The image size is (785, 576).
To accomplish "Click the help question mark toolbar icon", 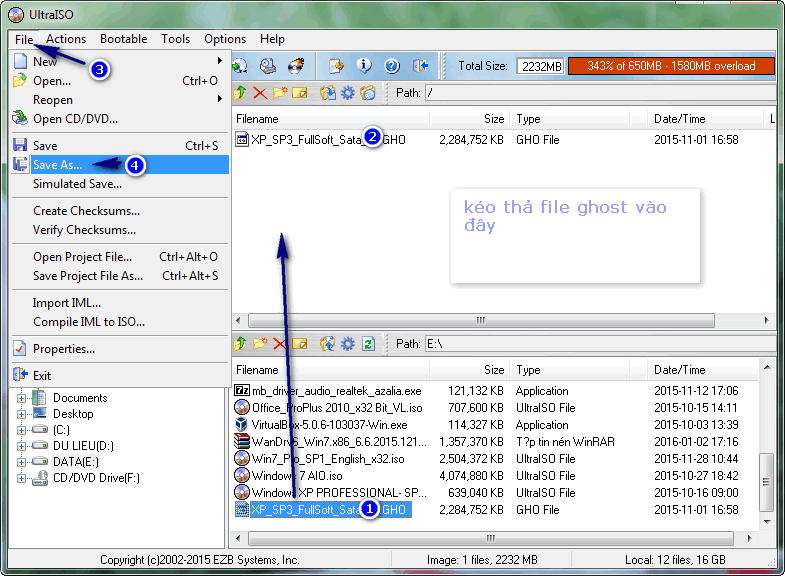I will point(392,66).
